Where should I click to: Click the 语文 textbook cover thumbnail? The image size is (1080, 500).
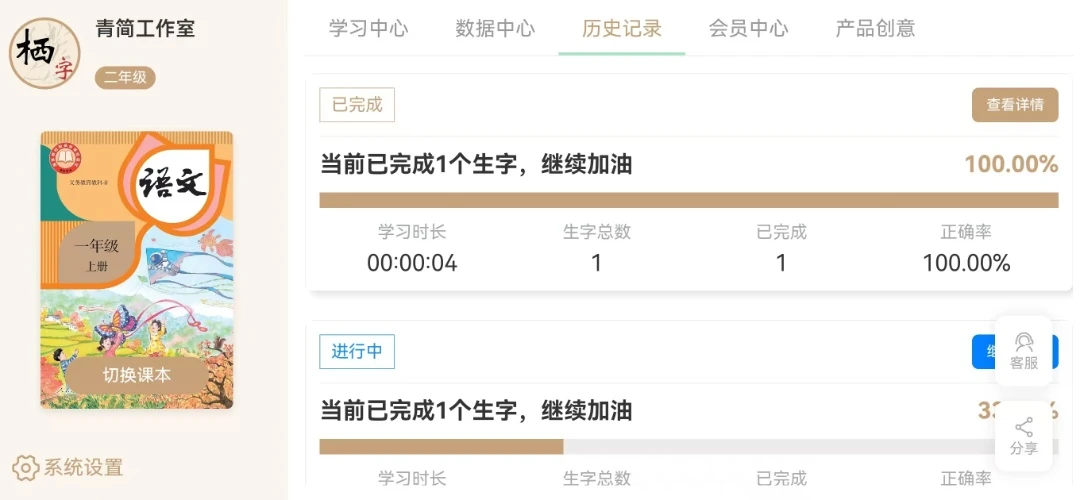[136, 250]
